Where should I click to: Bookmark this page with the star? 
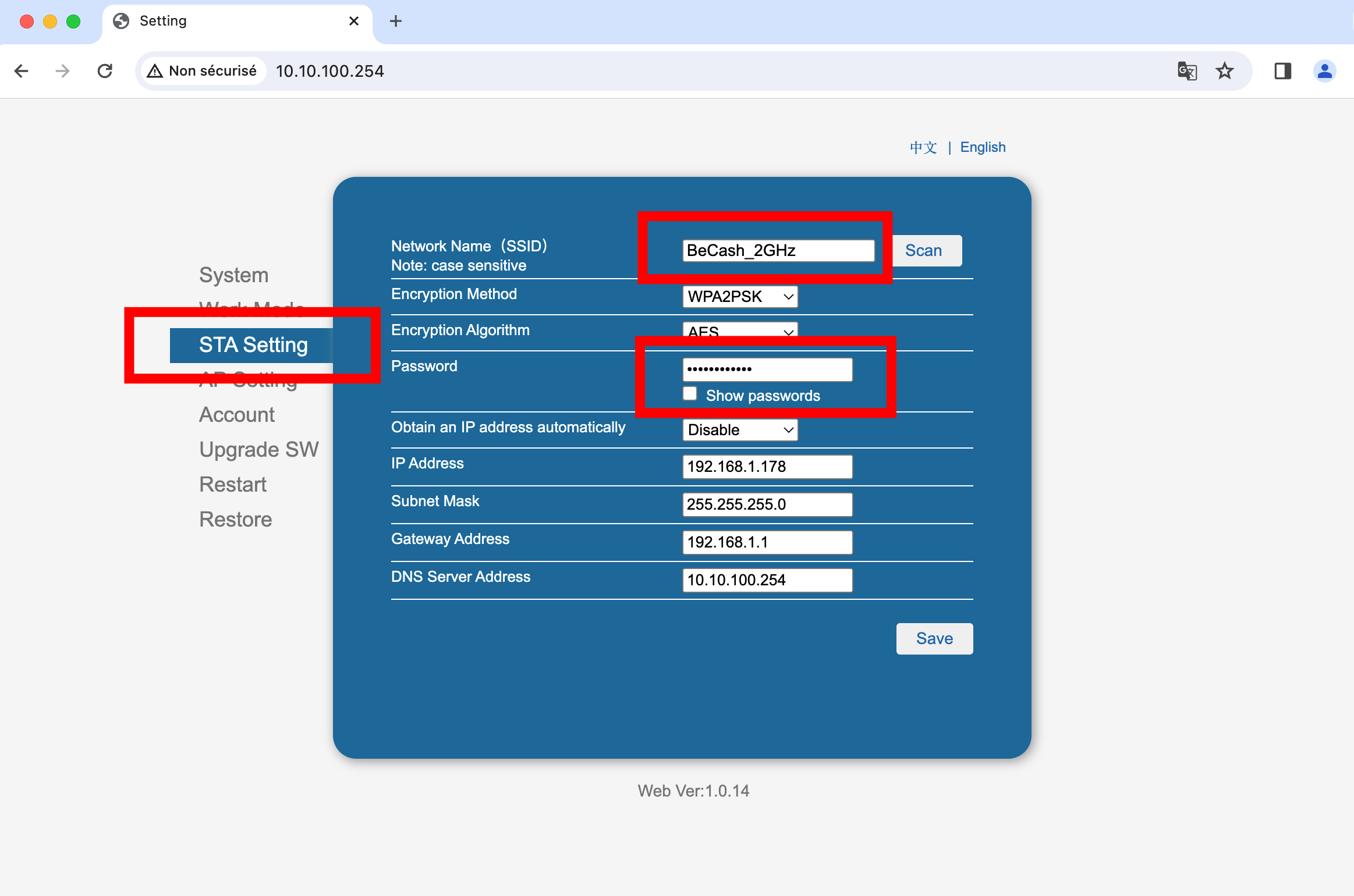coord(1225,71)
